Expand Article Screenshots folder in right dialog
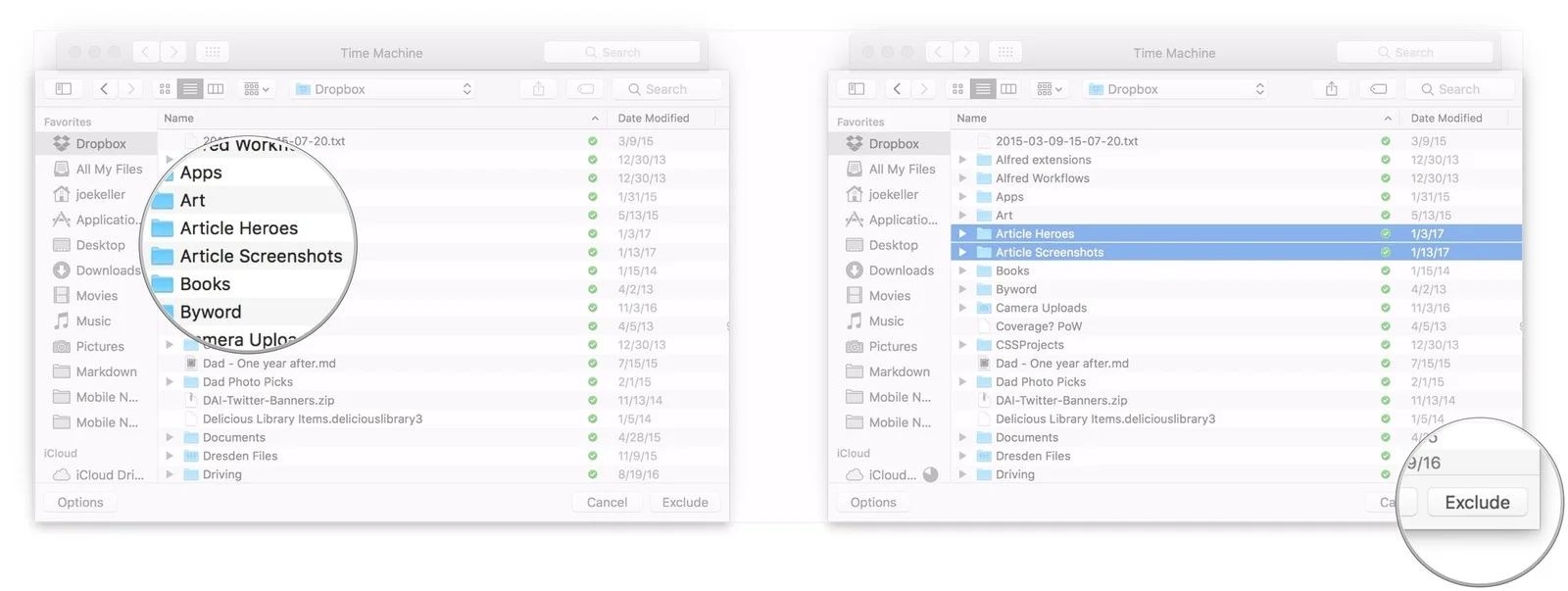Image resolution: width=1568 pixels, height=591 pixels. coord(962,252)
